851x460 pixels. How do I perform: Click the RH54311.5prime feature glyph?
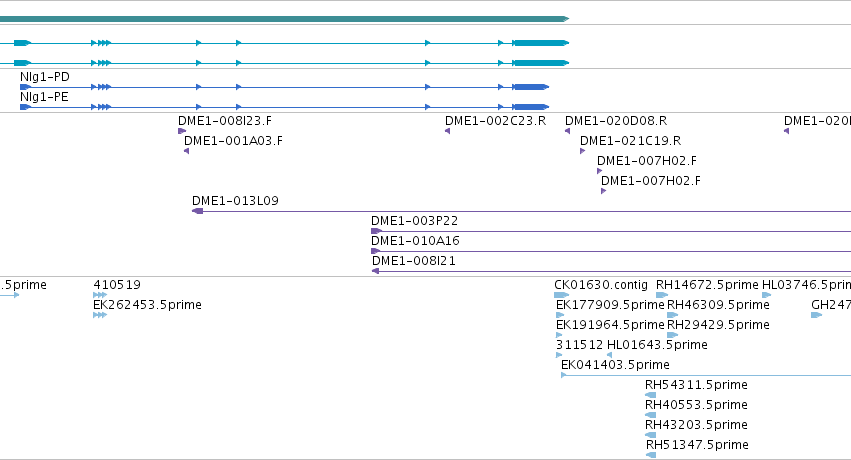[650, 395]
